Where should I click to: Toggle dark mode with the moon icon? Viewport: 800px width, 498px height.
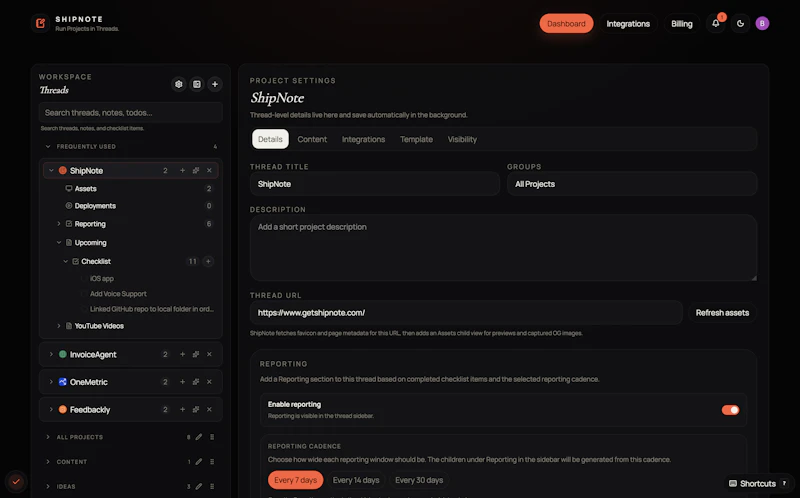pyautogui.click(x=740, y=23)
